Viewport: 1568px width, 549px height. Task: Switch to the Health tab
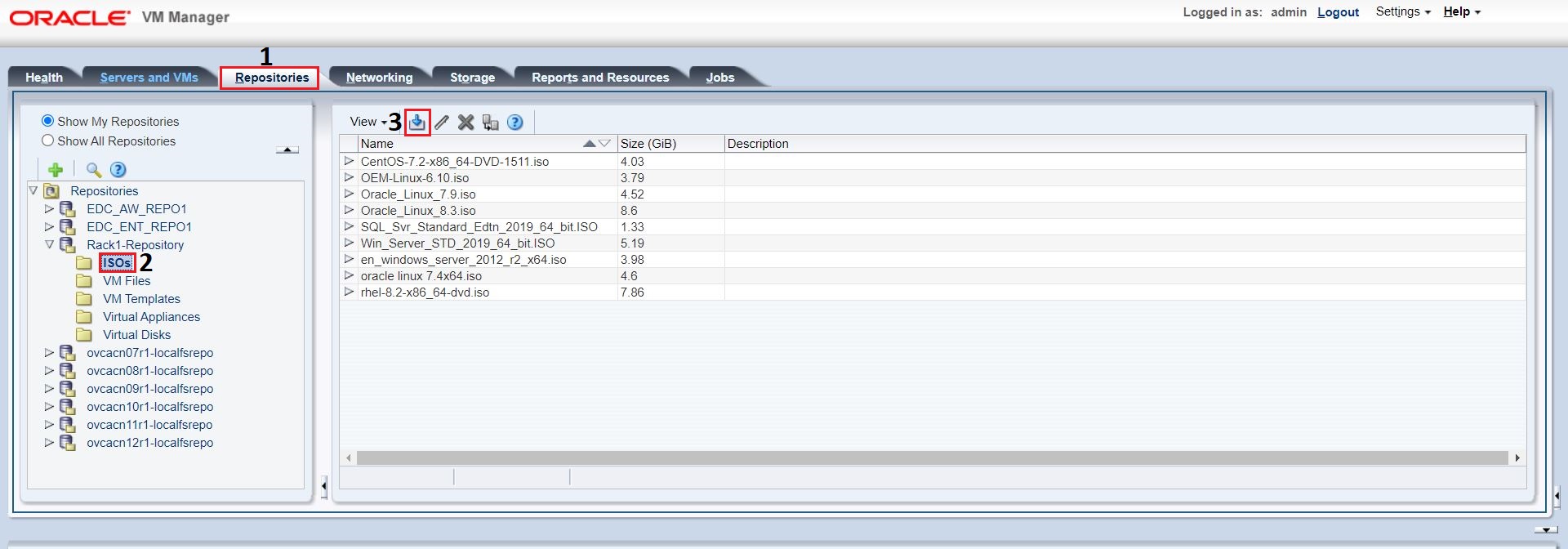tap(44, 78)
